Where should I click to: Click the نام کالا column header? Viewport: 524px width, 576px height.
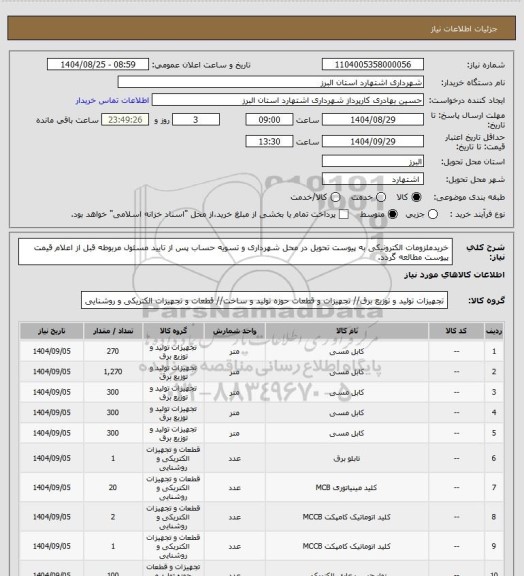[x=347, y=331]
